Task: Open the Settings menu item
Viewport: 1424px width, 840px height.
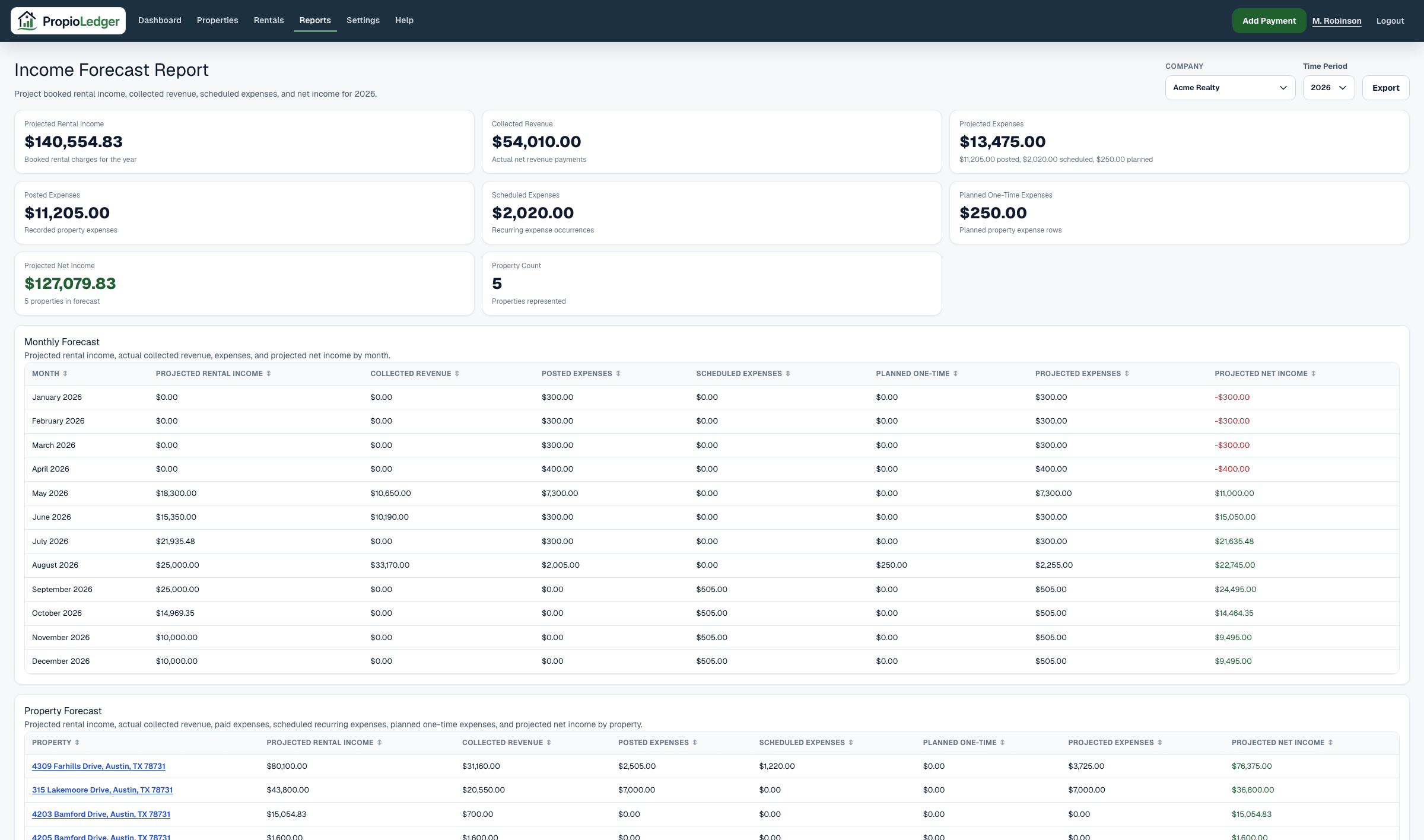Action: (x=363, y=20)
